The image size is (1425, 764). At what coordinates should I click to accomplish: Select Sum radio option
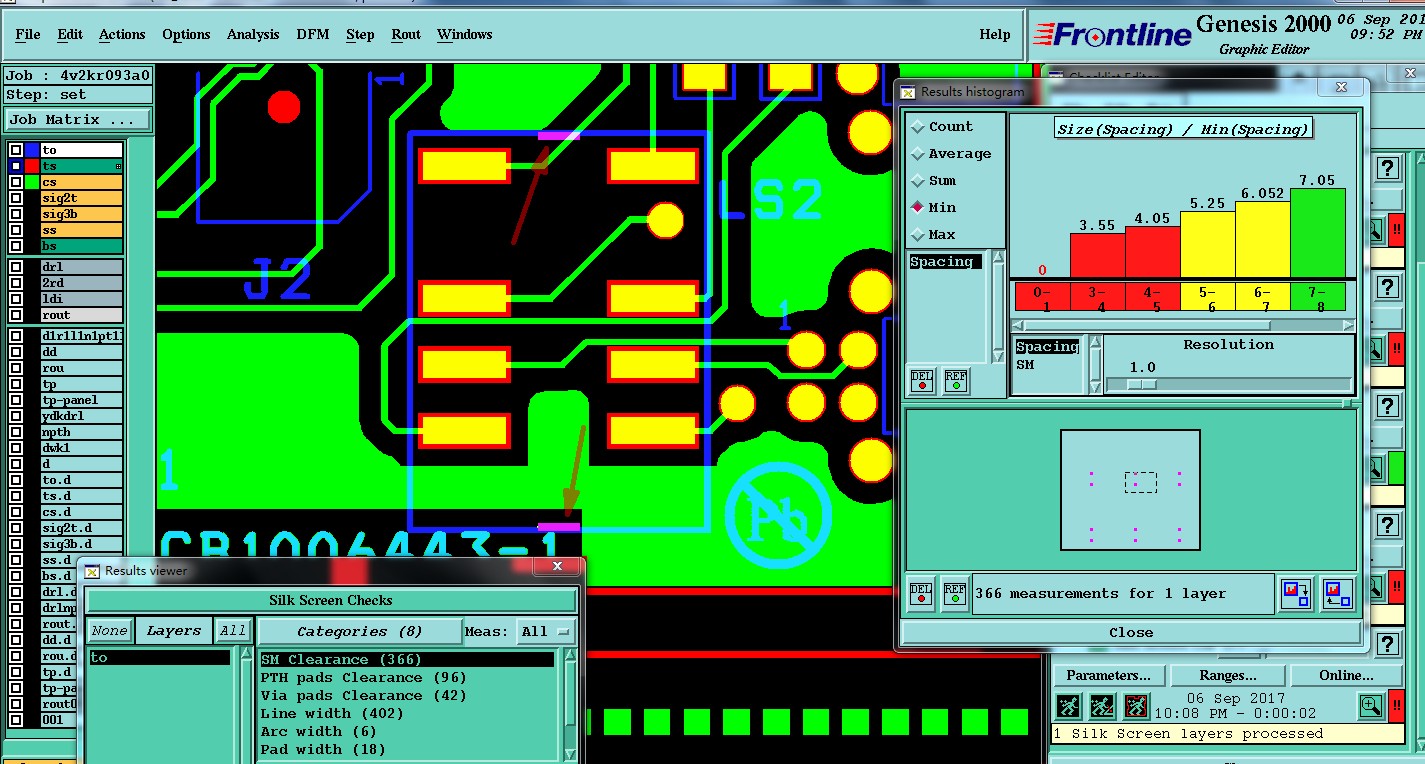[918, 181]
